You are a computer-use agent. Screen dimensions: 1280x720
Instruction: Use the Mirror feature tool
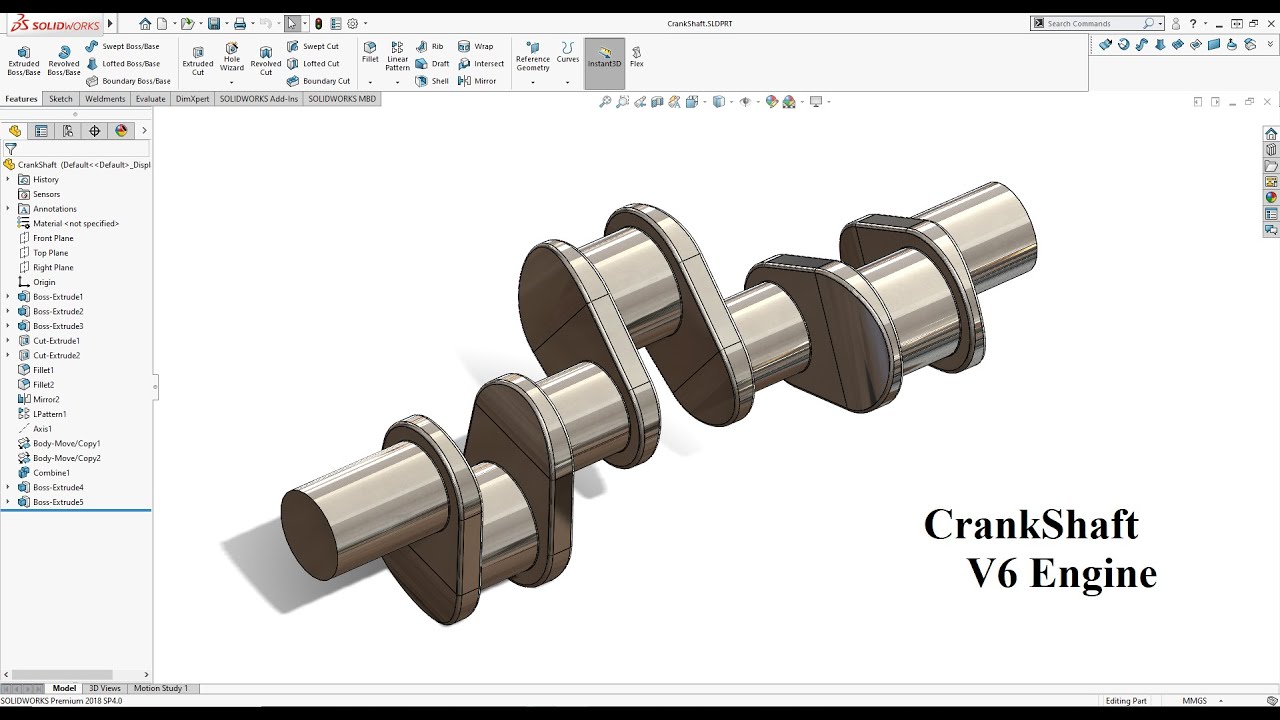(x=477, y=81)
